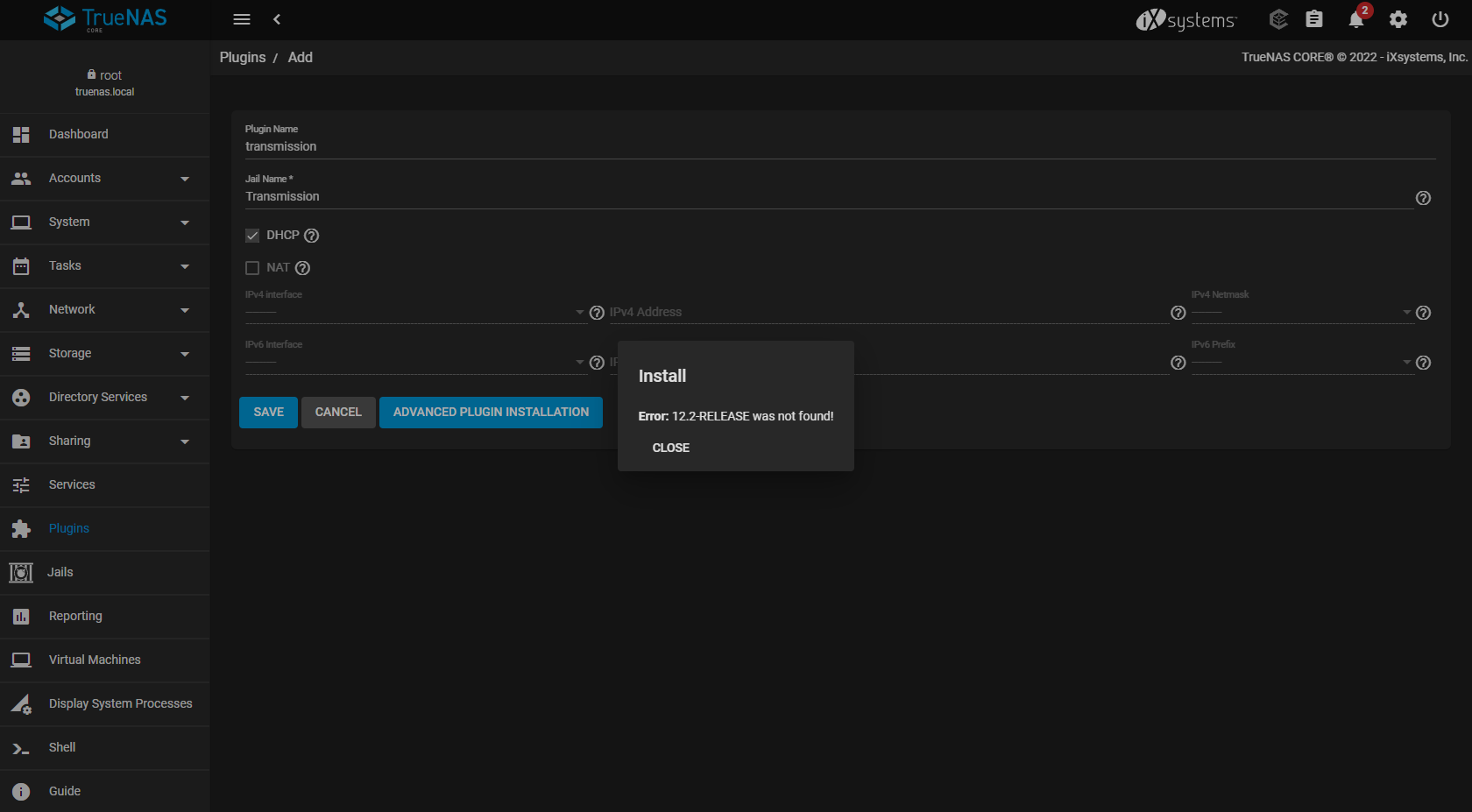Open Virtual Machines menu item
Image resolution: width=1472 pixels, height=812 pixels.
coord(105,660)
